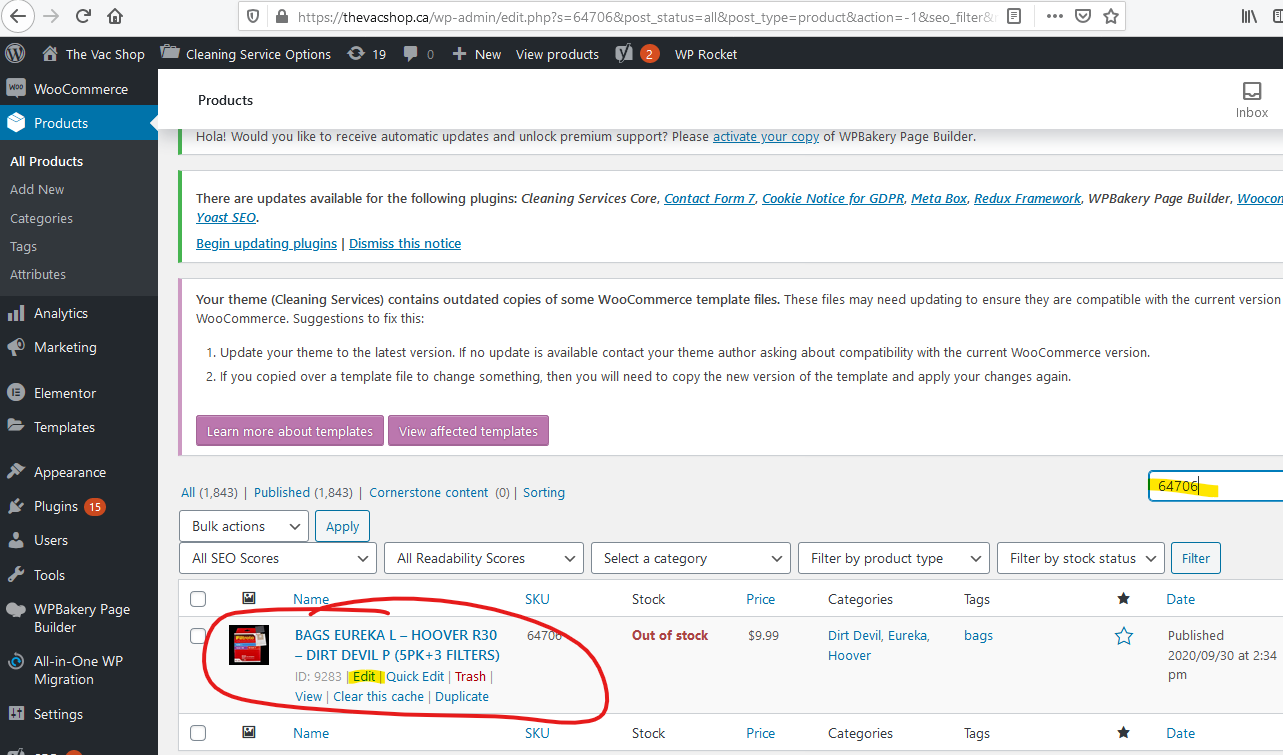Open the Select a category dropdown
Image resolution: width=1283 pixels, height=755 pixels.
click(x=691, y=558)
